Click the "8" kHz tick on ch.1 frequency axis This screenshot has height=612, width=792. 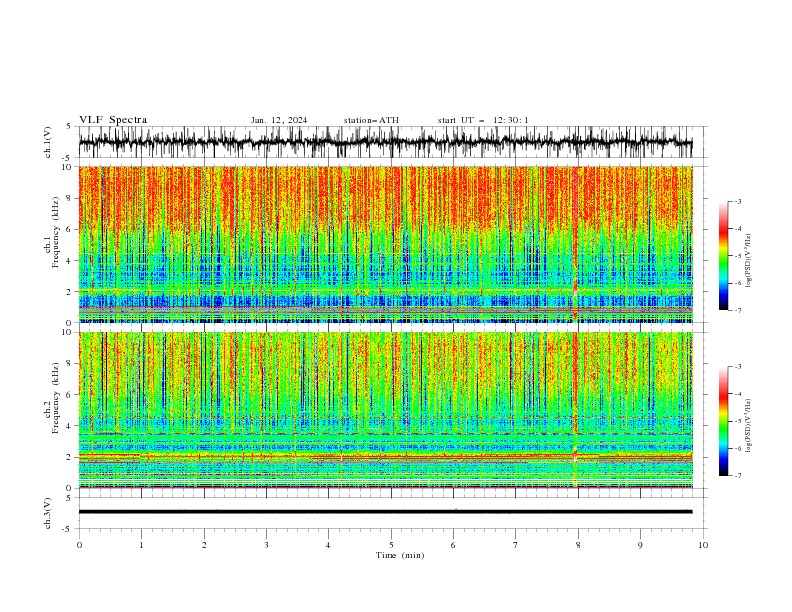70,198
